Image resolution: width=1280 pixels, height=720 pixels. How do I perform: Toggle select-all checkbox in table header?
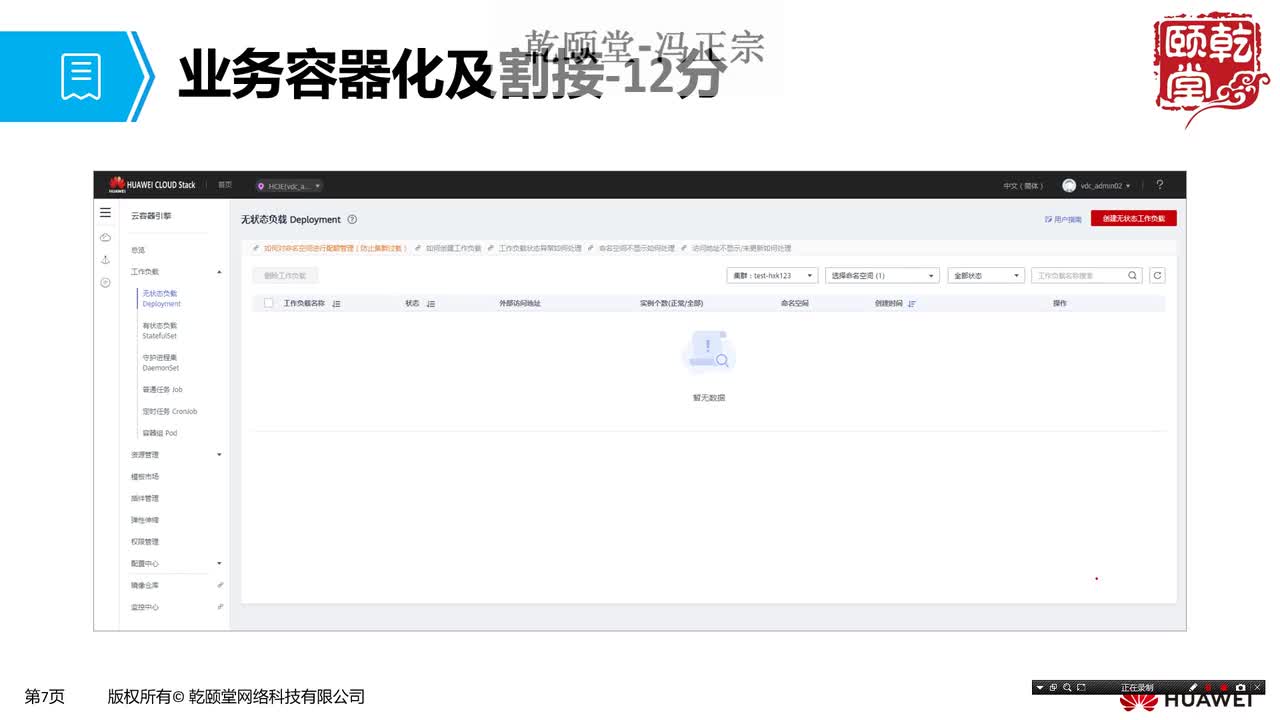(x=268, y=303)
